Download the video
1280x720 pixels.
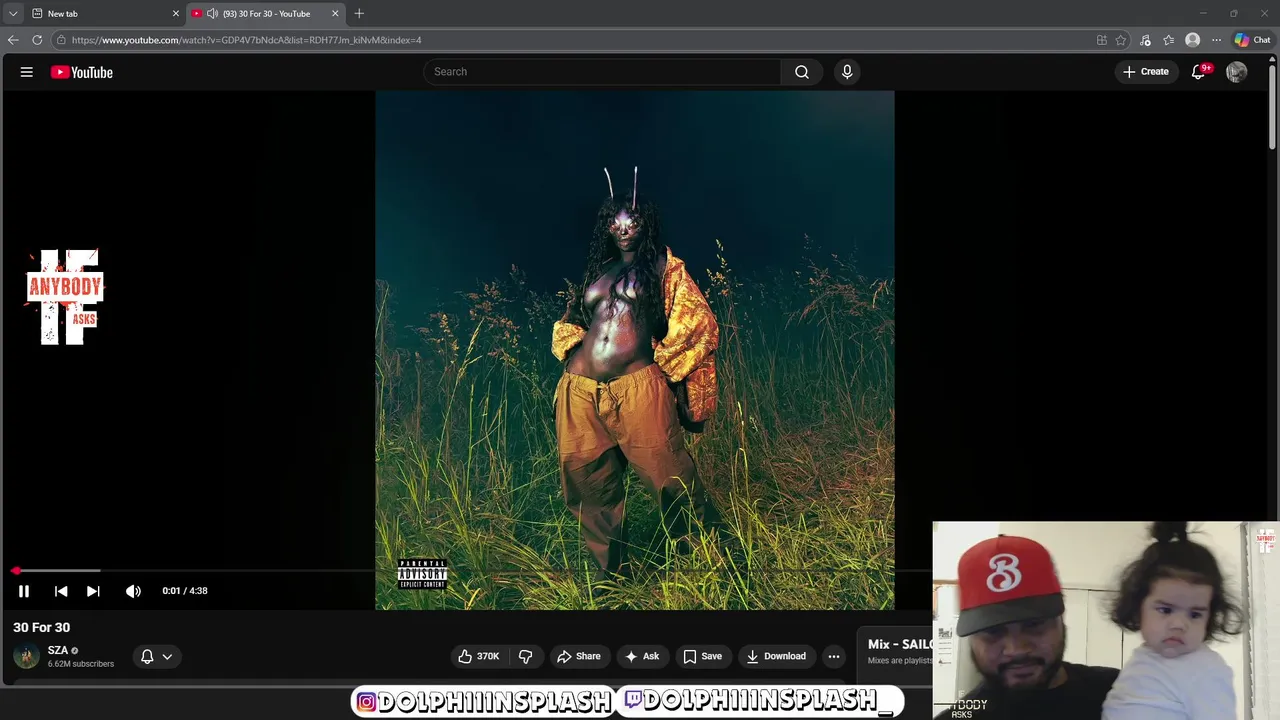click(776, 656)
